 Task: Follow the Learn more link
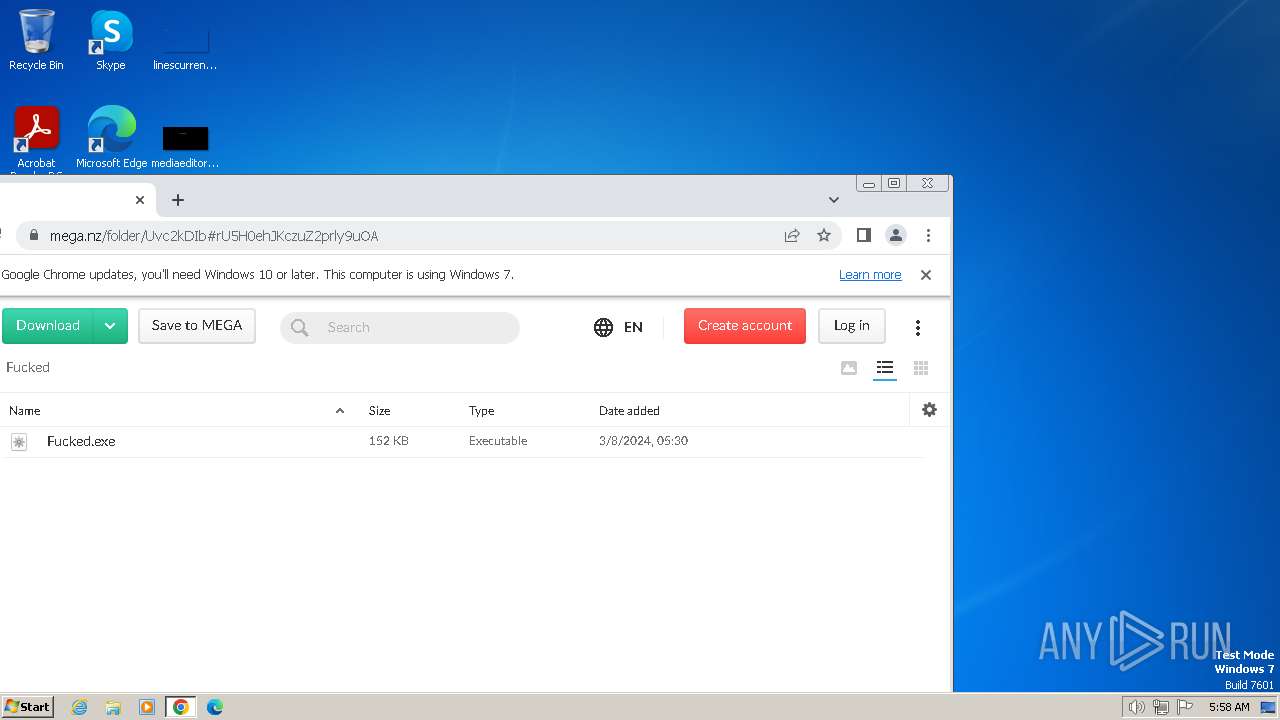(870, 275)
